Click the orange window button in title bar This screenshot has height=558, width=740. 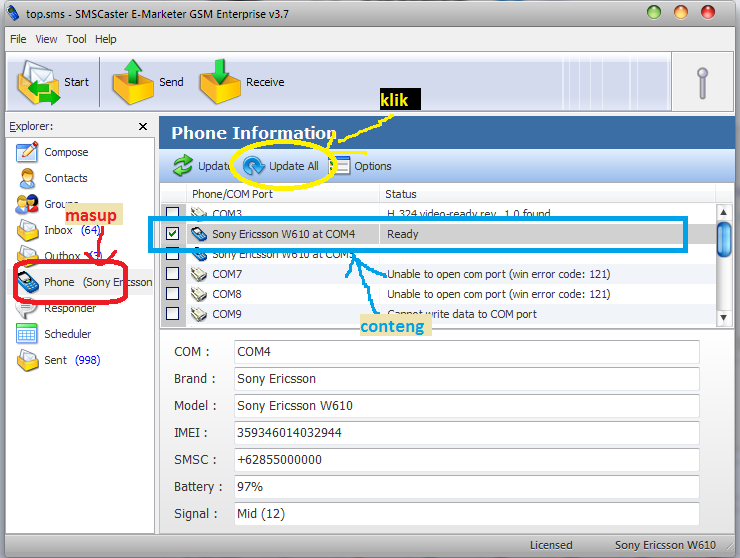(x=681, y=12)
